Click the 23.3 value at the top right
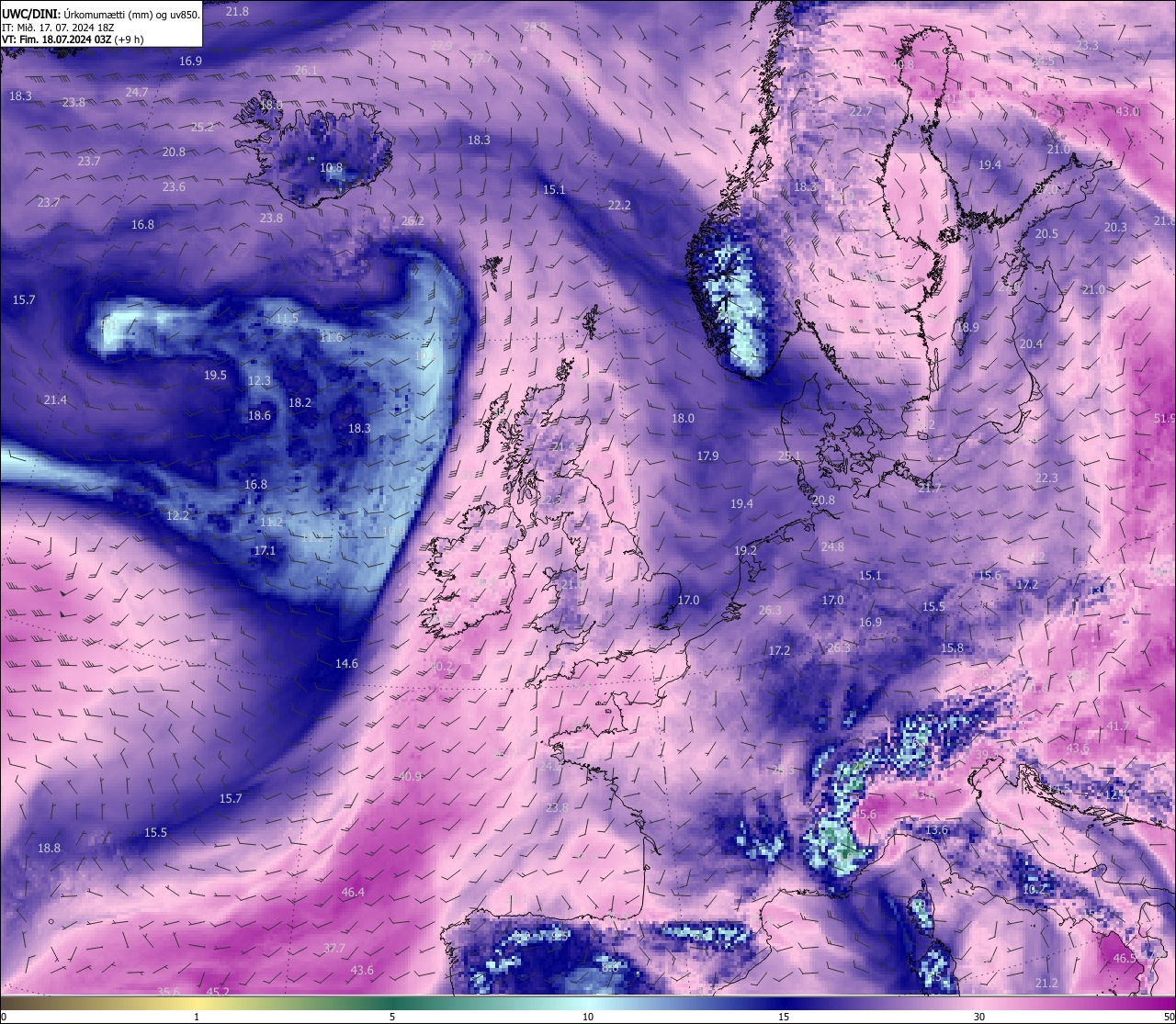The image size is (1176, 1024). [x=1087, y=45]
